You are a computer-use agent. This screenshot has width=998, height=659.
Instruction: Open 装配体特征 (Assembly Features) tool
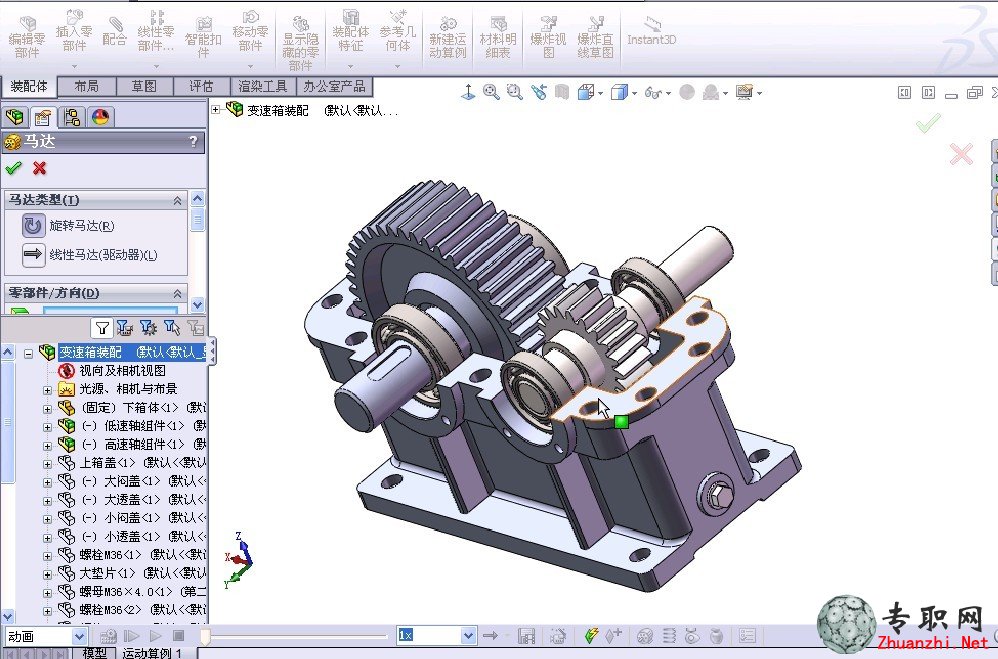[351, 32]
